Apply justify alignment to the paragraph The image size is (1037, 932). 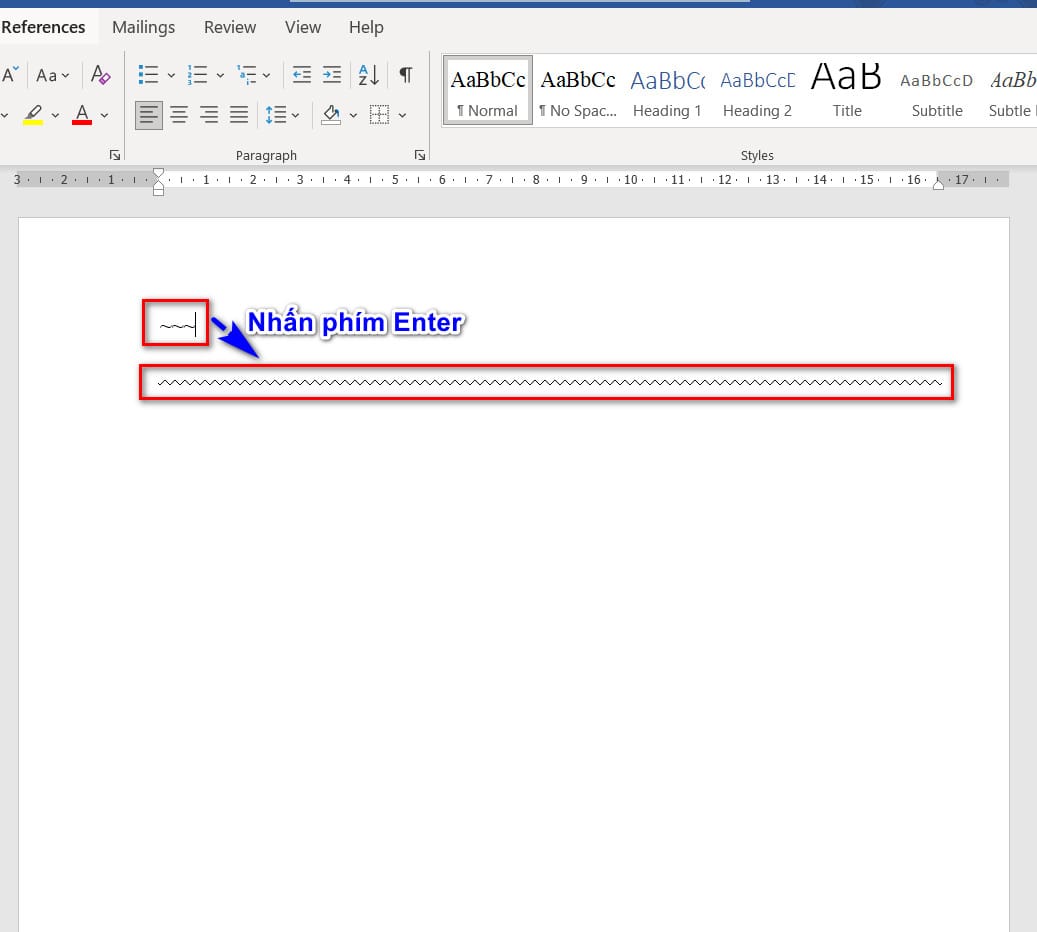tap(239, 115)
